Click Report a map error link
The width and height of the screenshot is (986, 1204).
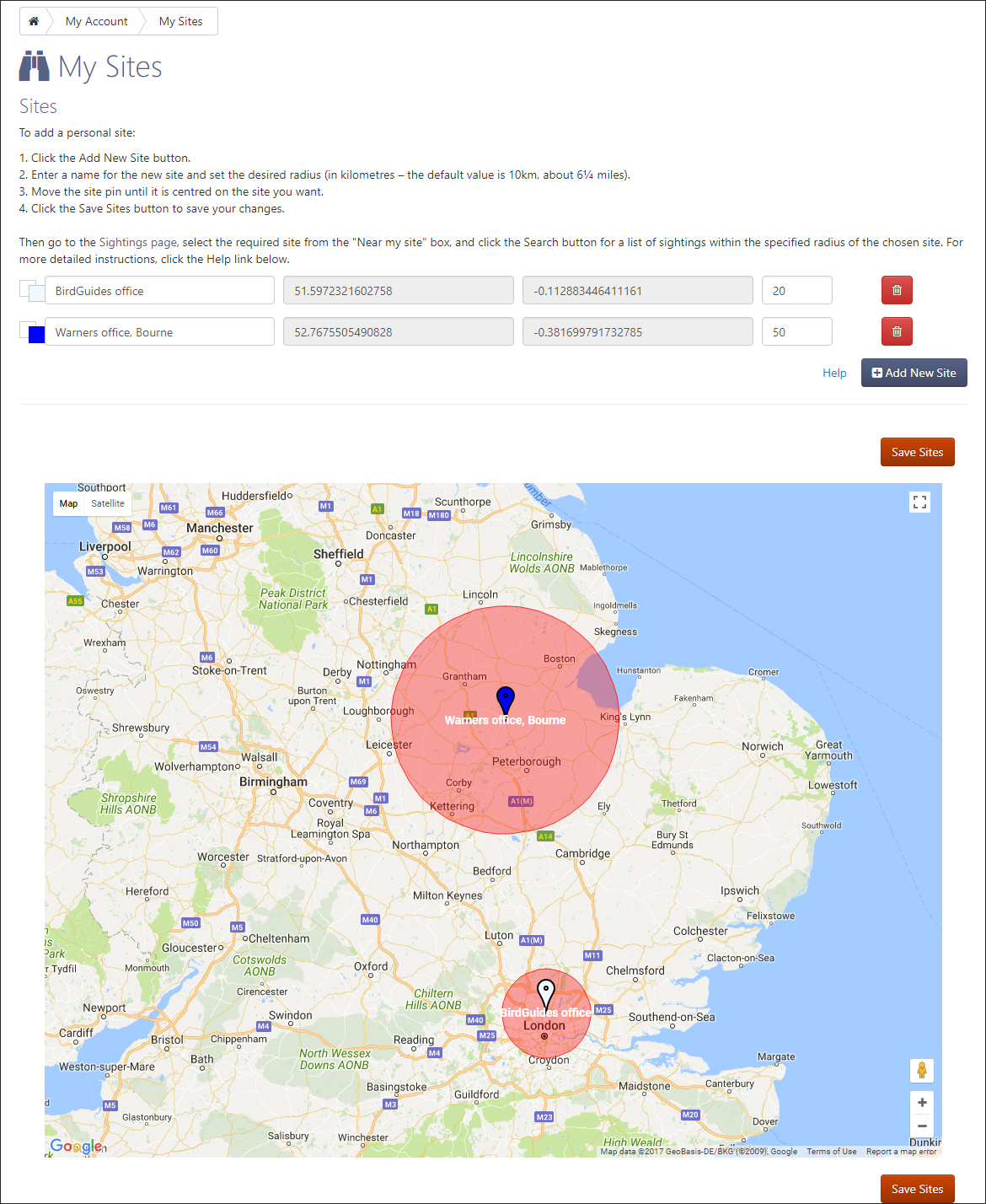coord(901,1151)
